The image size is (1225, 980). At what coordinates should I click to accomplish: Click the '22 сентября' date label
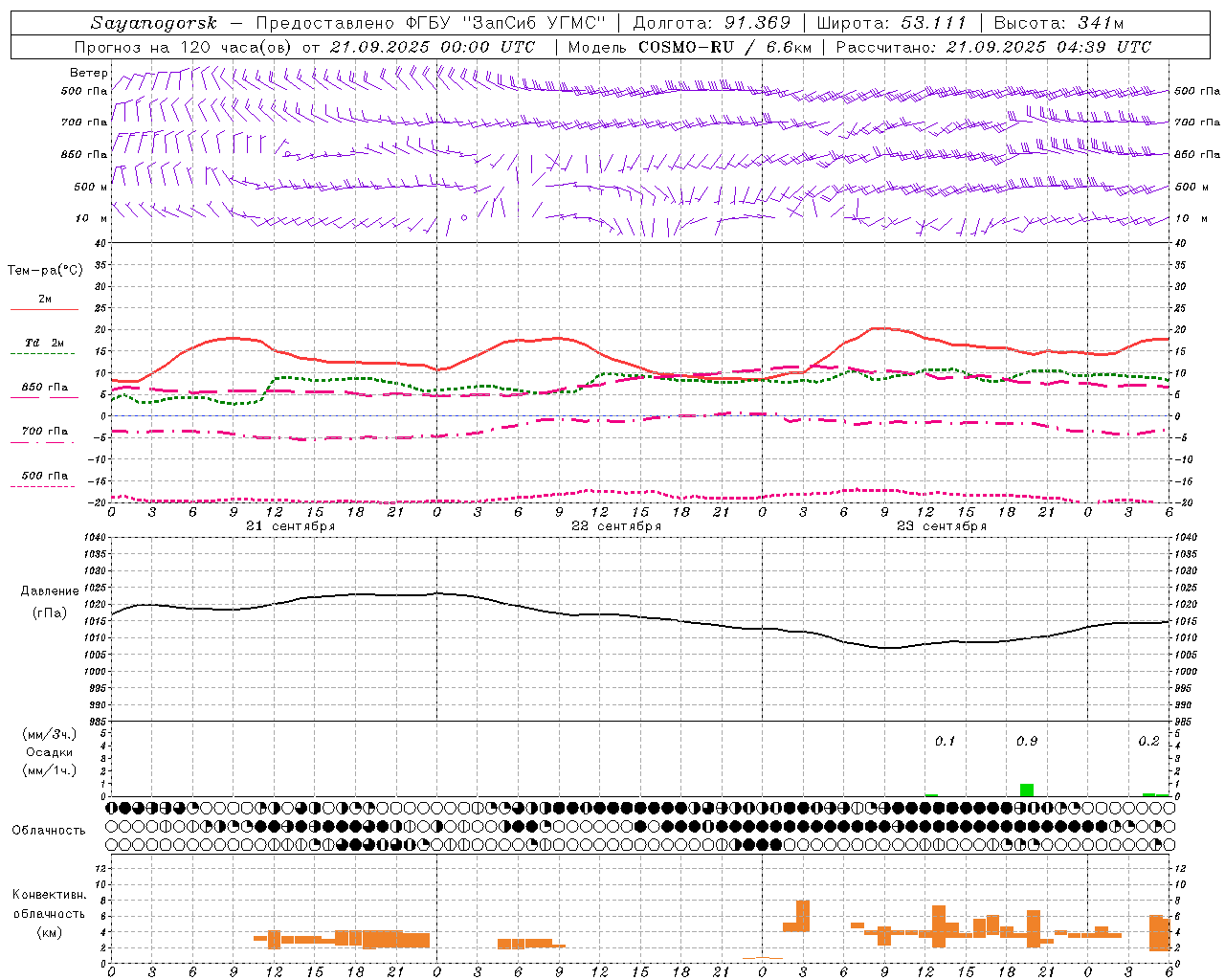tap(616, 526)
